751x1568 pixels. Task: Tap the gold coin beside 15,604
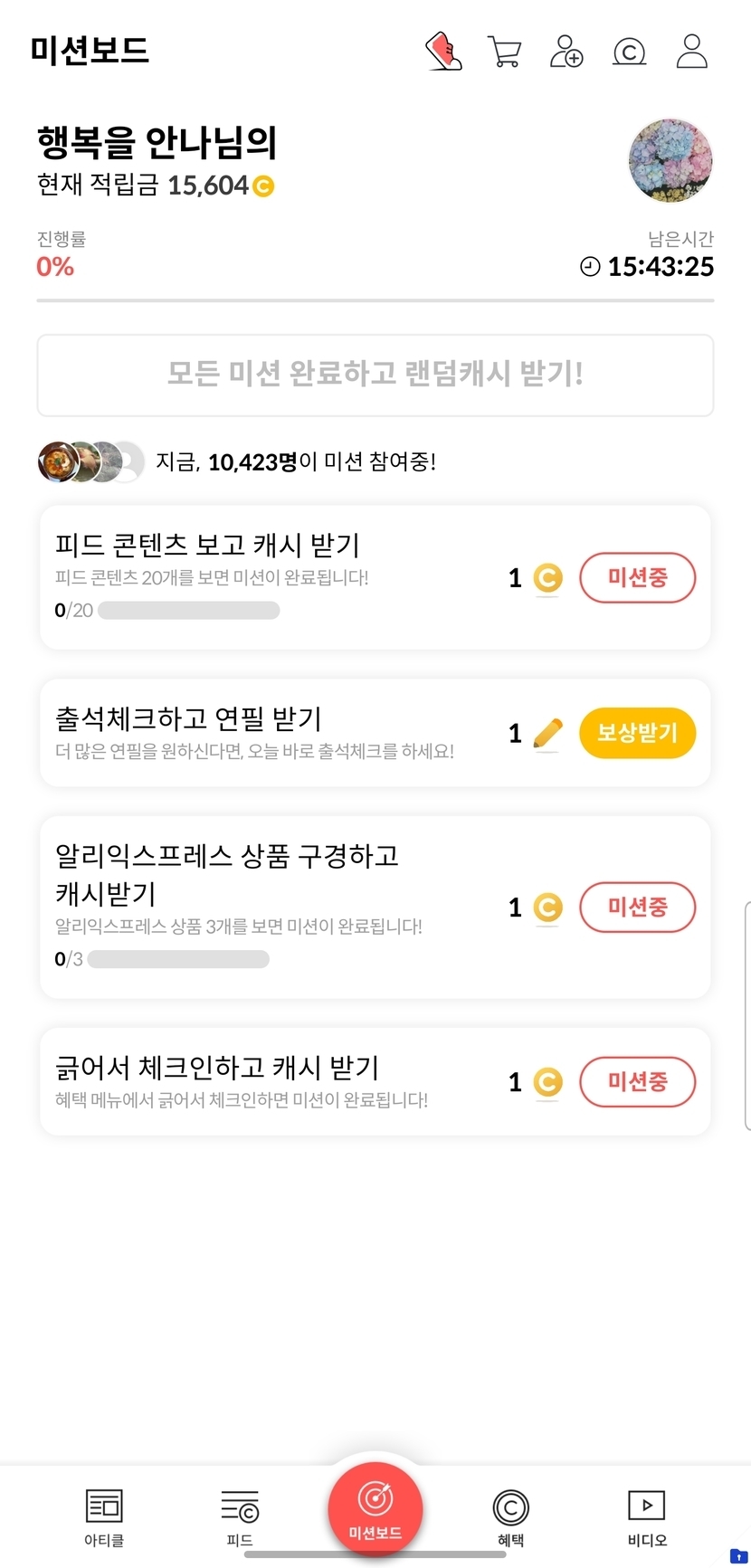click(263, 186)
